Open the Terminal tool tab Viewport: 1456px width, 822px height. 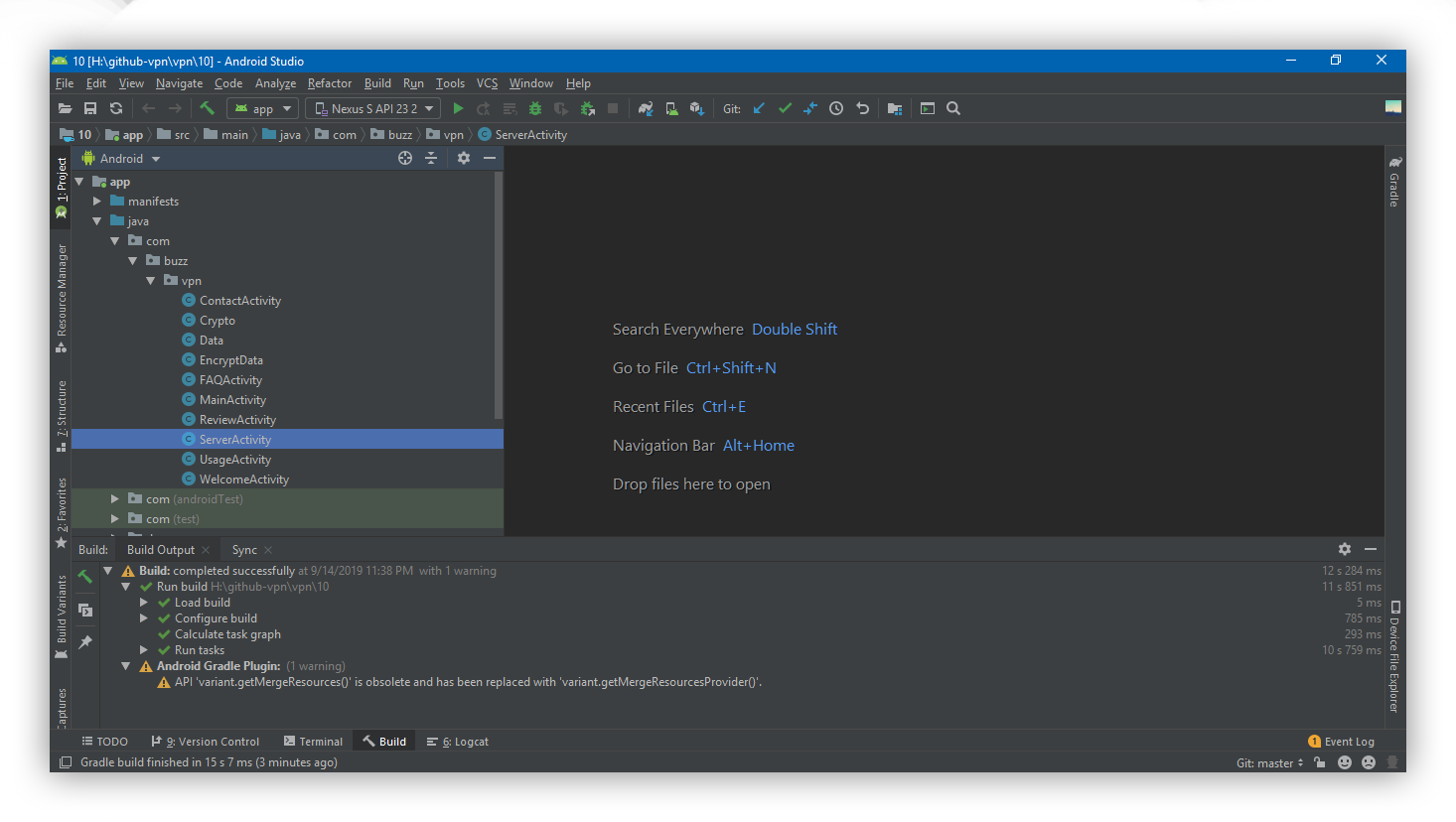pos(313,742)
